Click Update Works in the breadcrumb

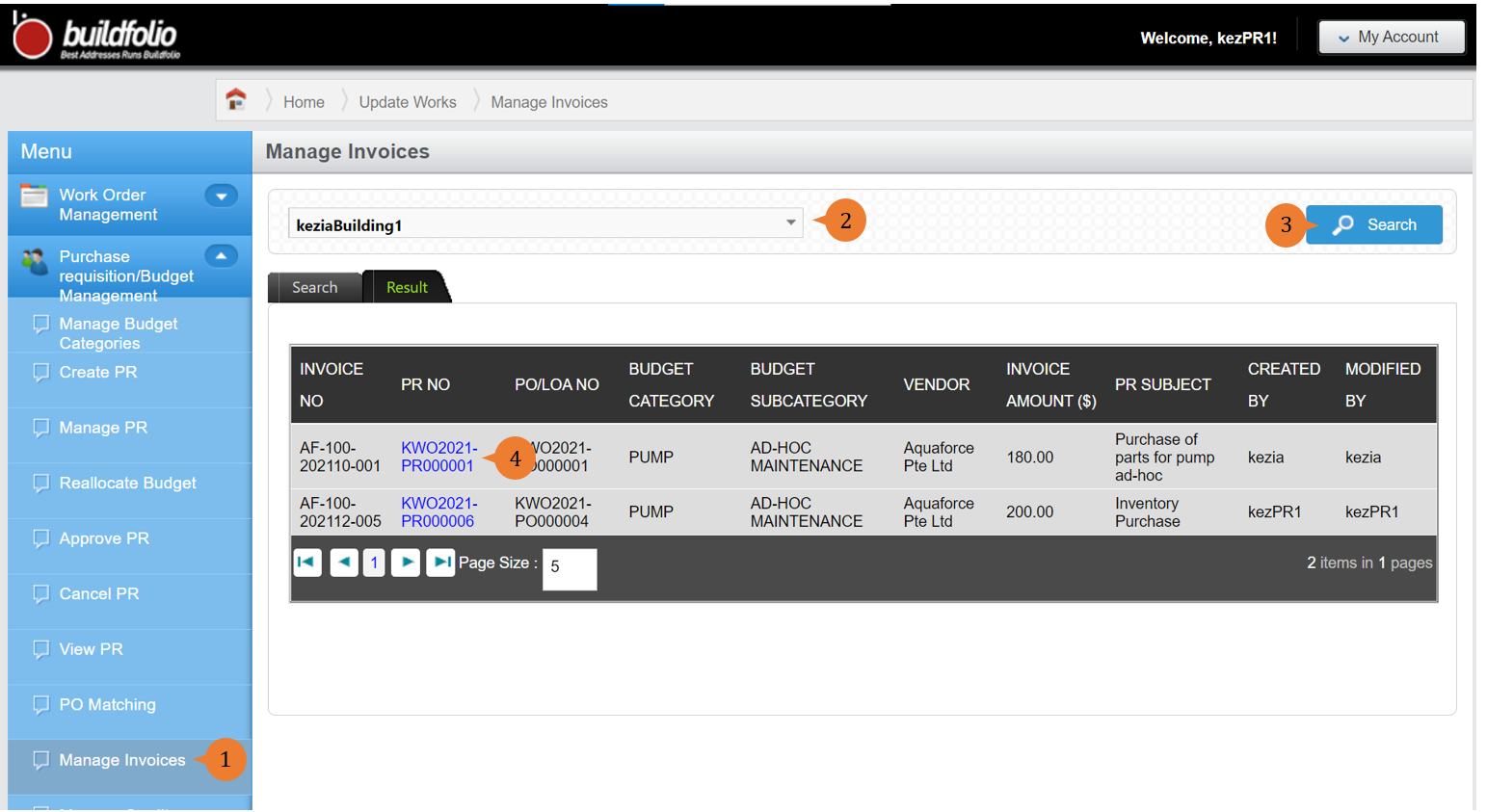click(x=408, y=102)
